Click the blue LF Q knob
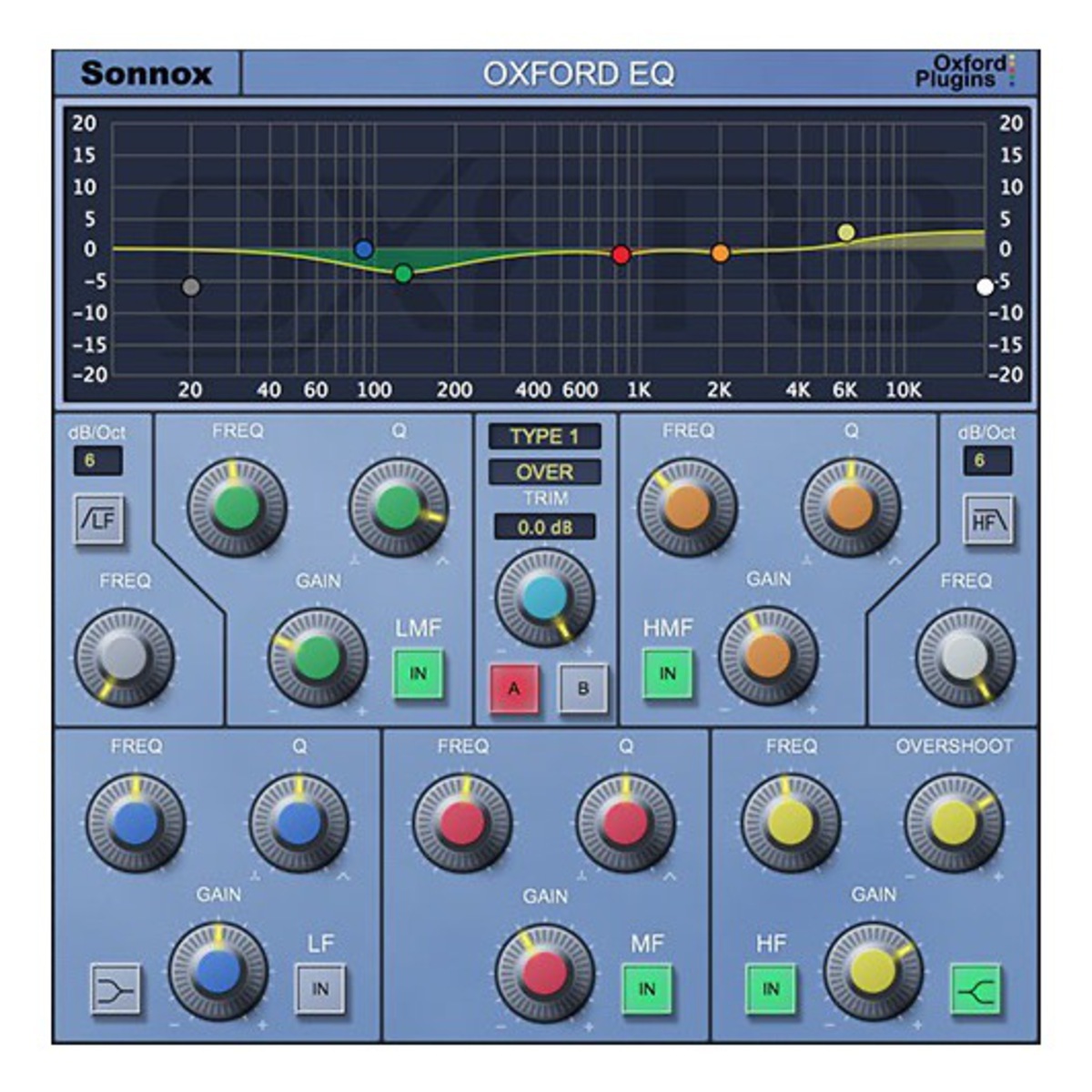Viewport: 1092px width, 1092px height. (x=298, y=824)
